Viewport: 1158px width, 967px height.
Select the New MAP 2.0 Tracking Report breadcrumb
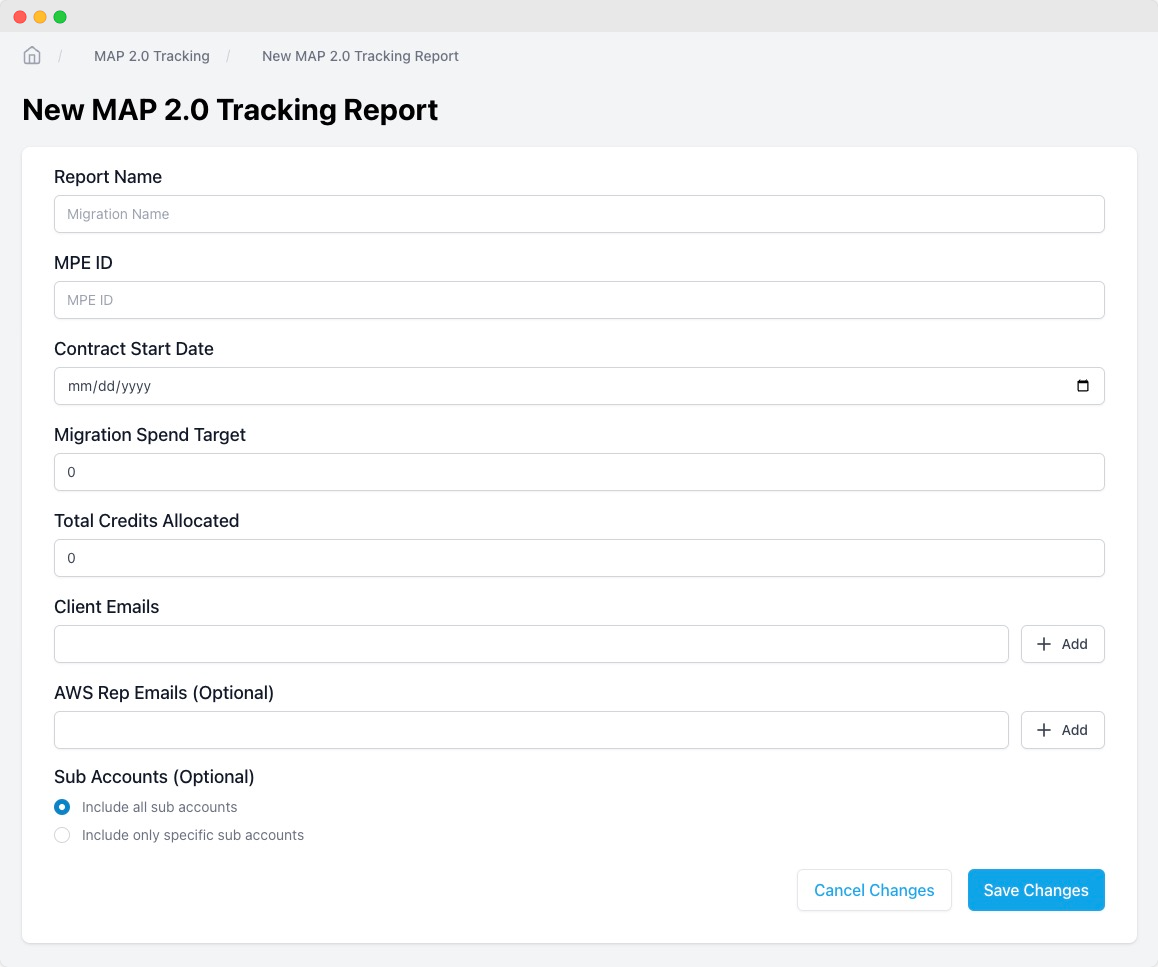[359, 56]
